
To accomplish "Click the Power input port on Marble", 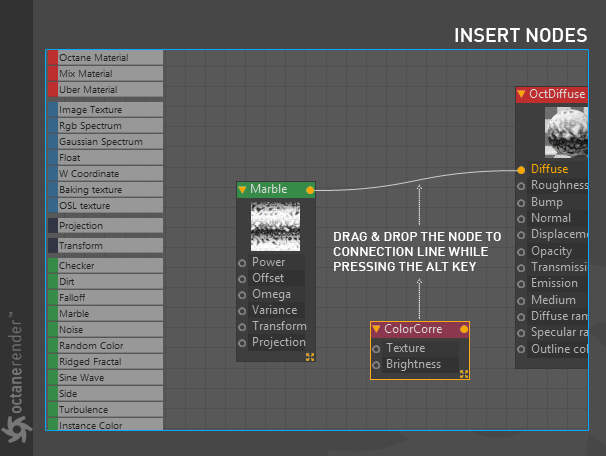I will (242, 263).
